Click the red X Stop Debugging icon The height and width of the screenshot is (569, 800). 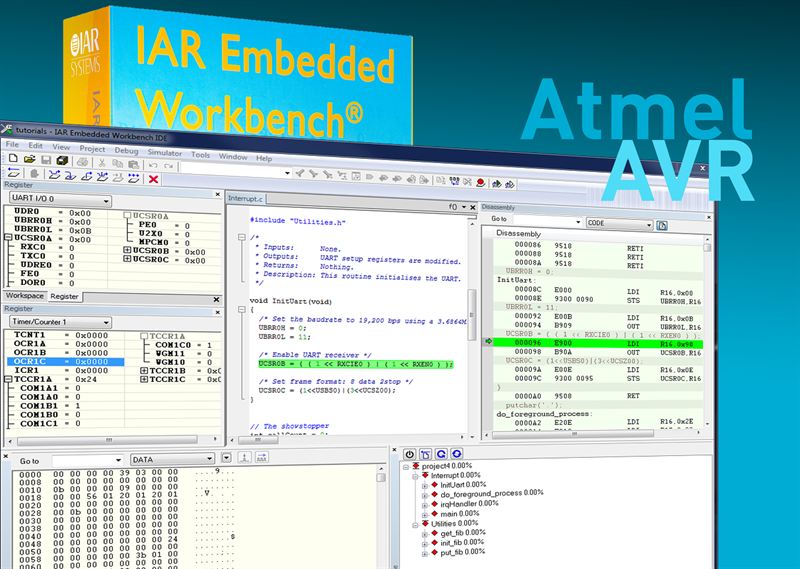click(153, 178)
